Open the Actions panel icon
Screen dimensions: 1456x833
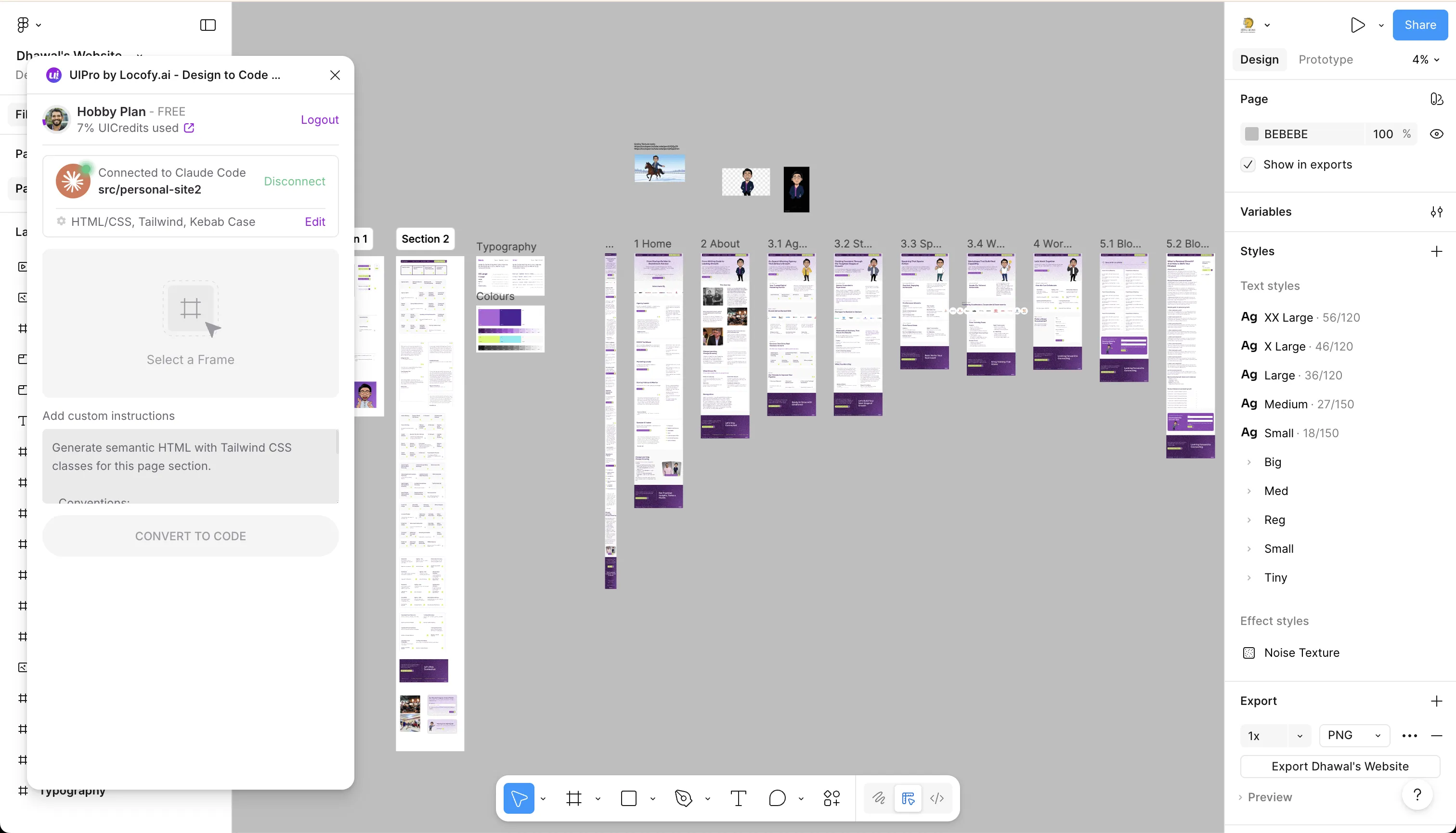point(832,798)
